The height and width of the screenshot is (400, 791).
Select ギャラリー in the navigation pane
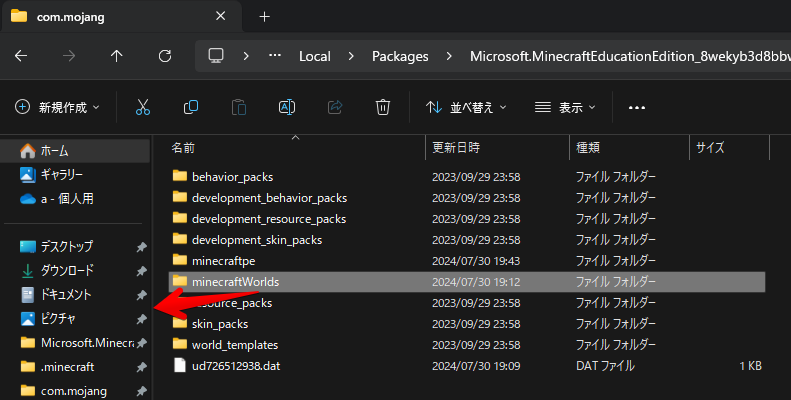pos(61,174)
